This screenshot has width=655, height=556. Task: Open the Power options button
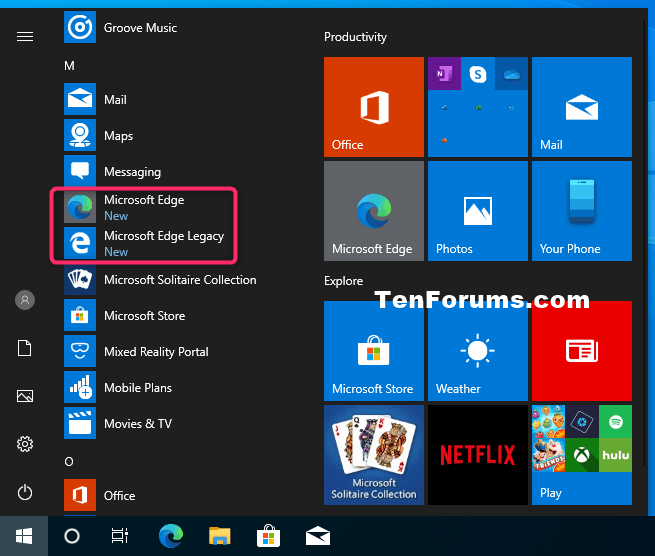pyautogui.click(x=25, y=492)
